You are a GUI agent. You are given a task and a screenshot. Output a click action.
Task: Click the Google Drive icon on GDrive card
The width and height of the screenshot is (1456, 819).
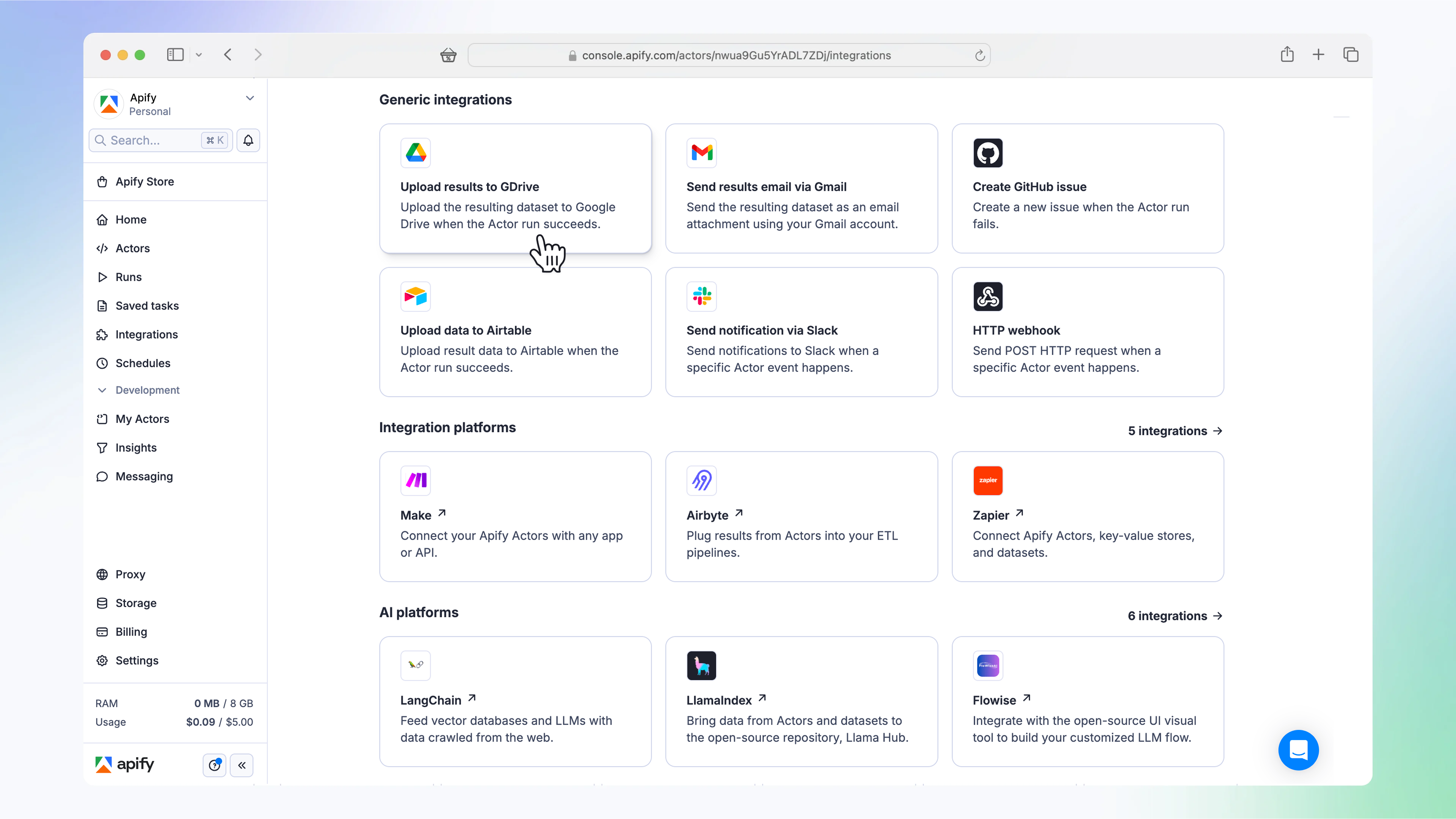pyautogui.click(x=416, y=152)
